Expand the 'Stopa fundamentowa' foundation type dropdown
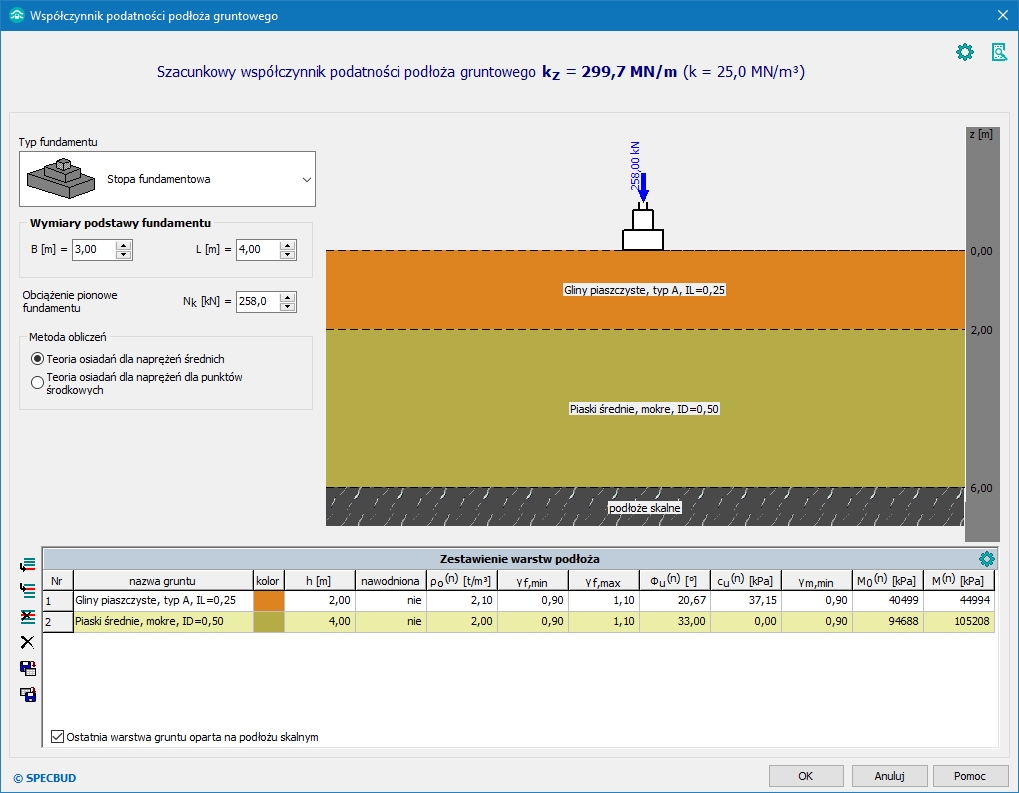This screenshot has height=793, width=1019. (306, 180)
